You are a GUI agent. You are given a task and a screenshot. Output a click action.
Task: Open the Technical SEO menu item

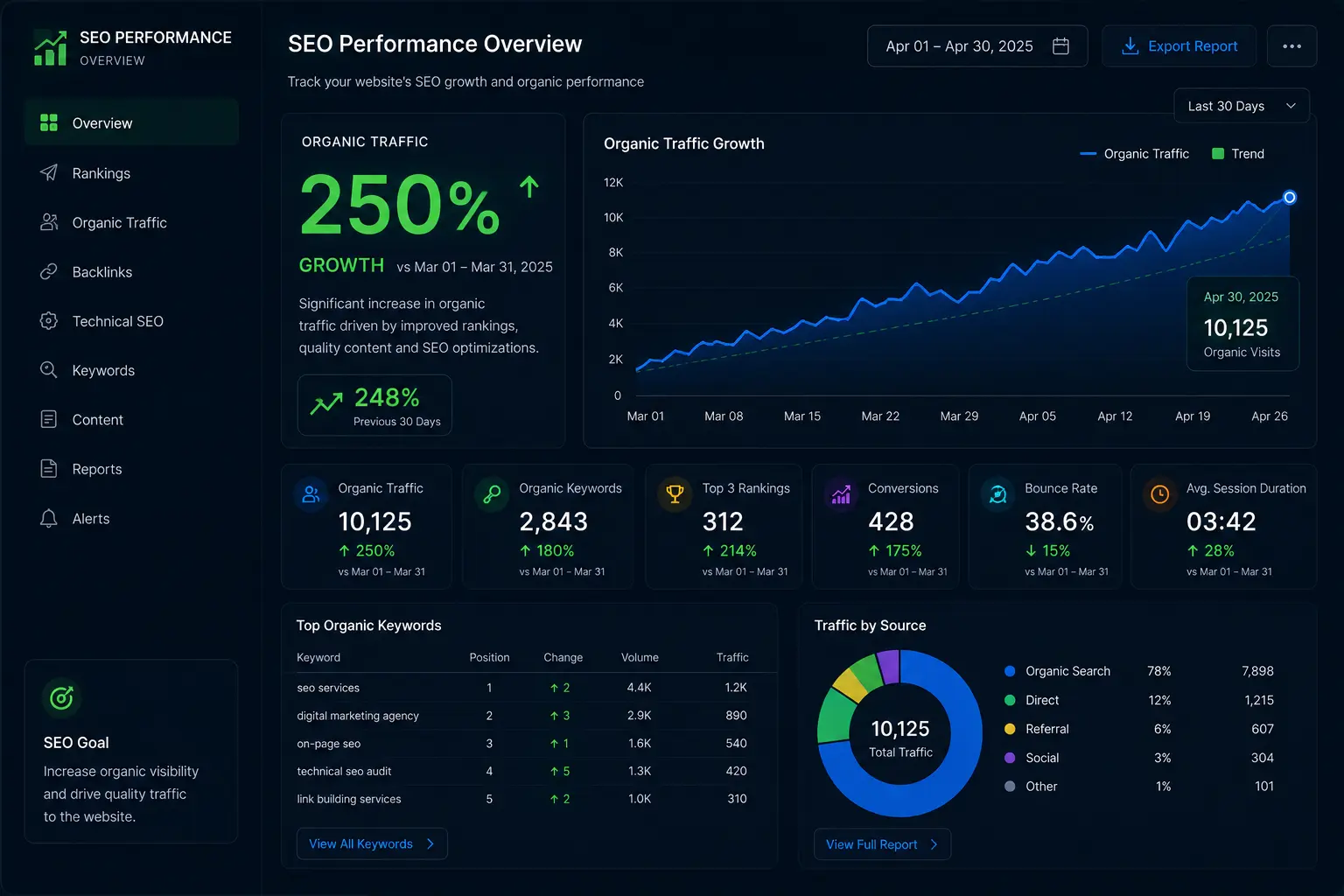[x=131, y=321]
